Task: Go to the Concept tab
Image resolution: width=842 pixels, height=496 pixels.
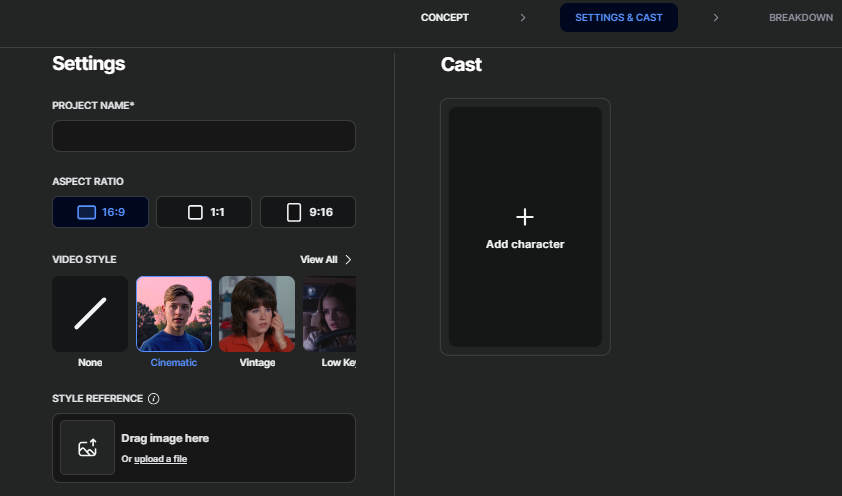Action: [x=444, y=18]
